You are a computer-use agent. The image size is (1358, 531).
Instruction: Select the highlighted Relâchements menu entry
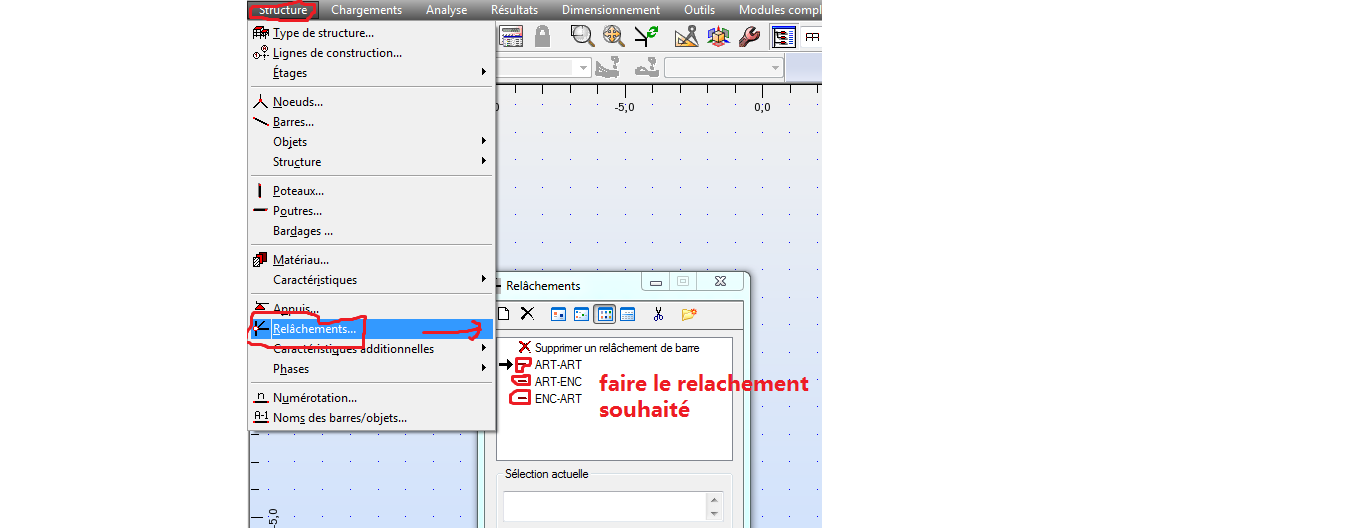371,329
